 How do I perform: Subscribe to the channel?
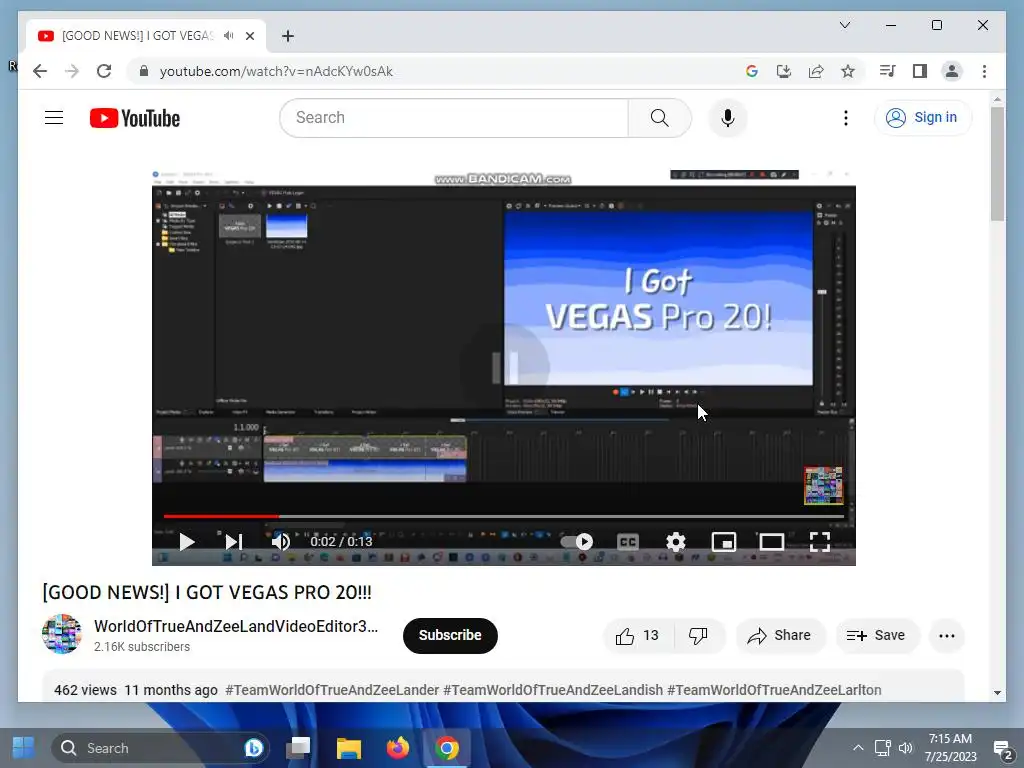450,635
